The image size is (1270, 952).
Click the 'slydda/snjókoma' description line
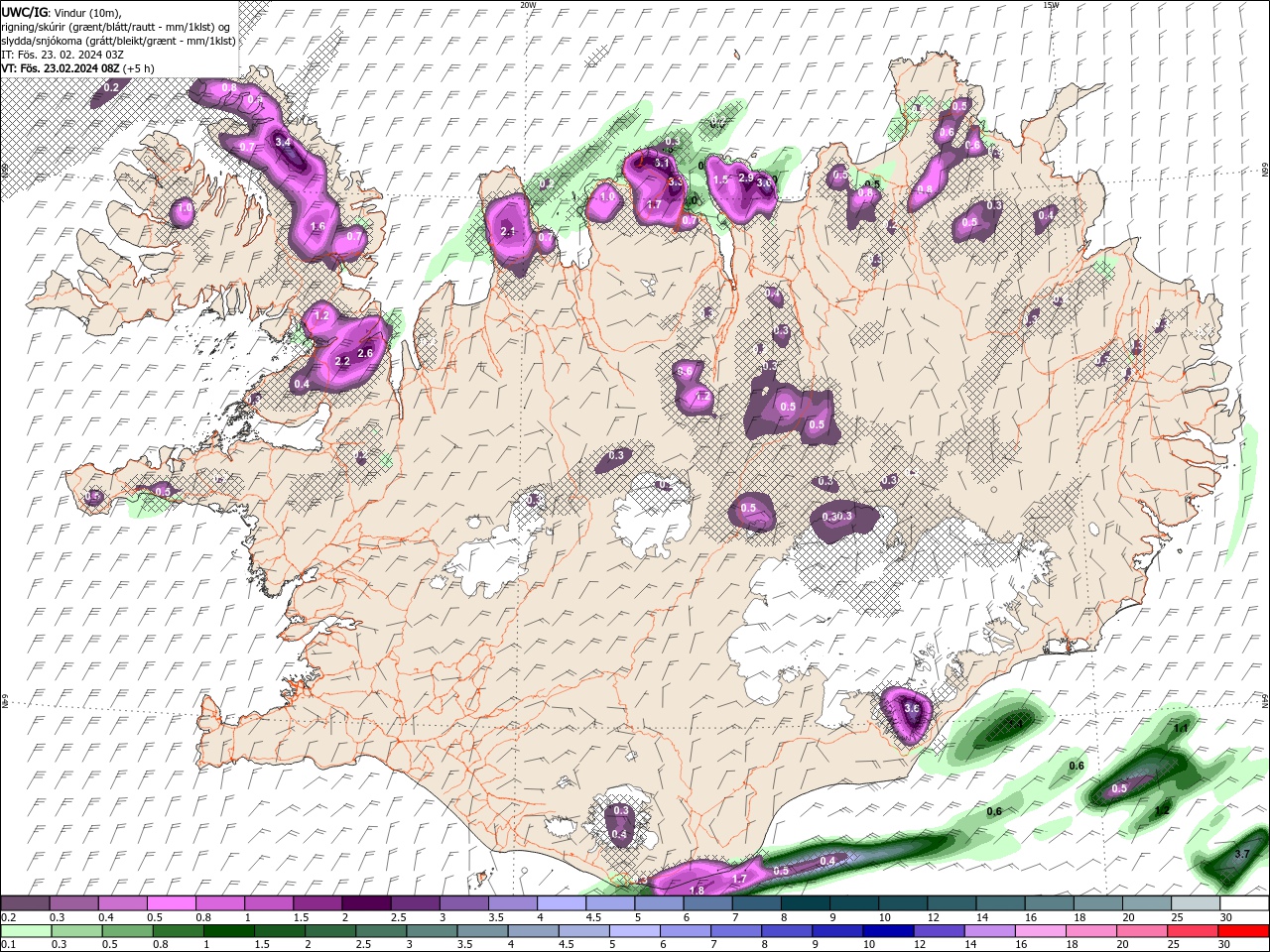pos(119,41)
